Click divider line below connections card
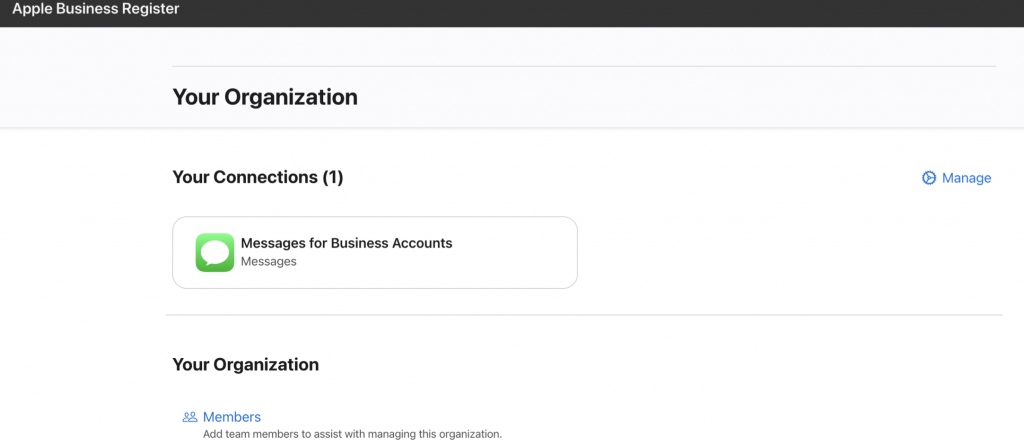Viewport: 1024px width, 445px height. 584,315
